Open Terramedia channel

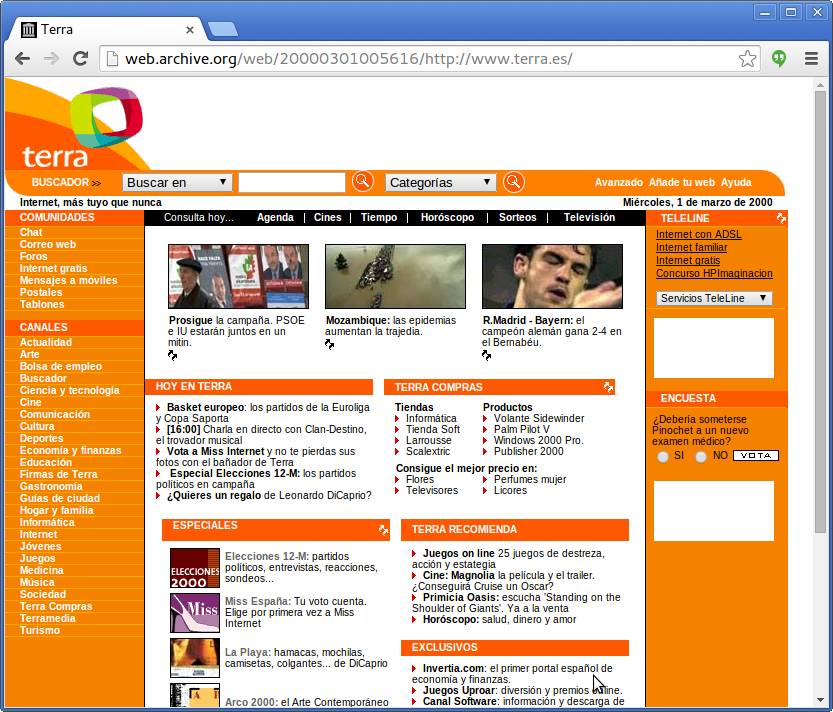48,618
